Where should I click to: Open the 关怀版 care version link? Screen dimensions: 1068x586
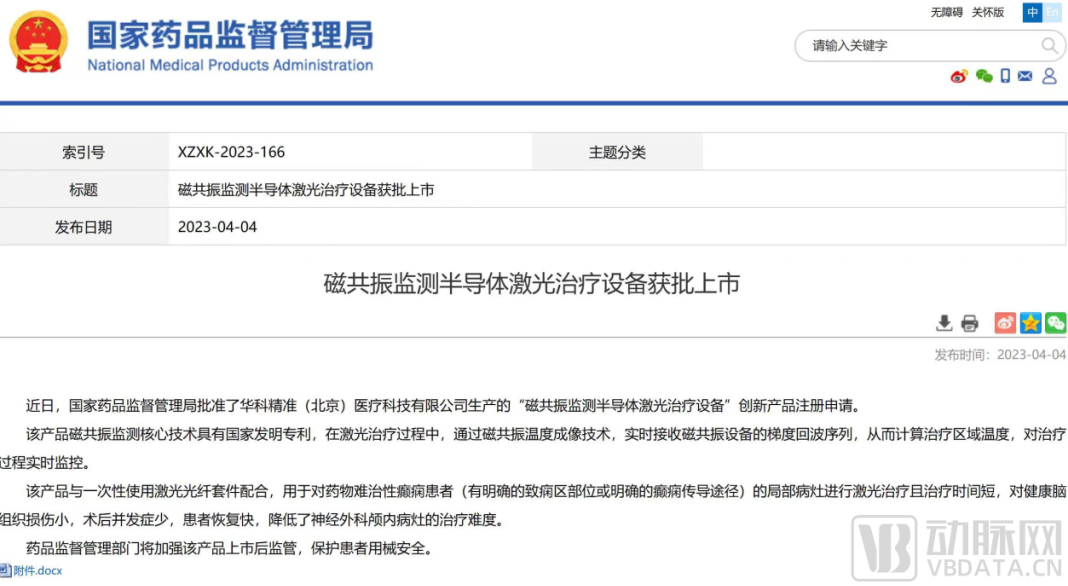[988, 12]
